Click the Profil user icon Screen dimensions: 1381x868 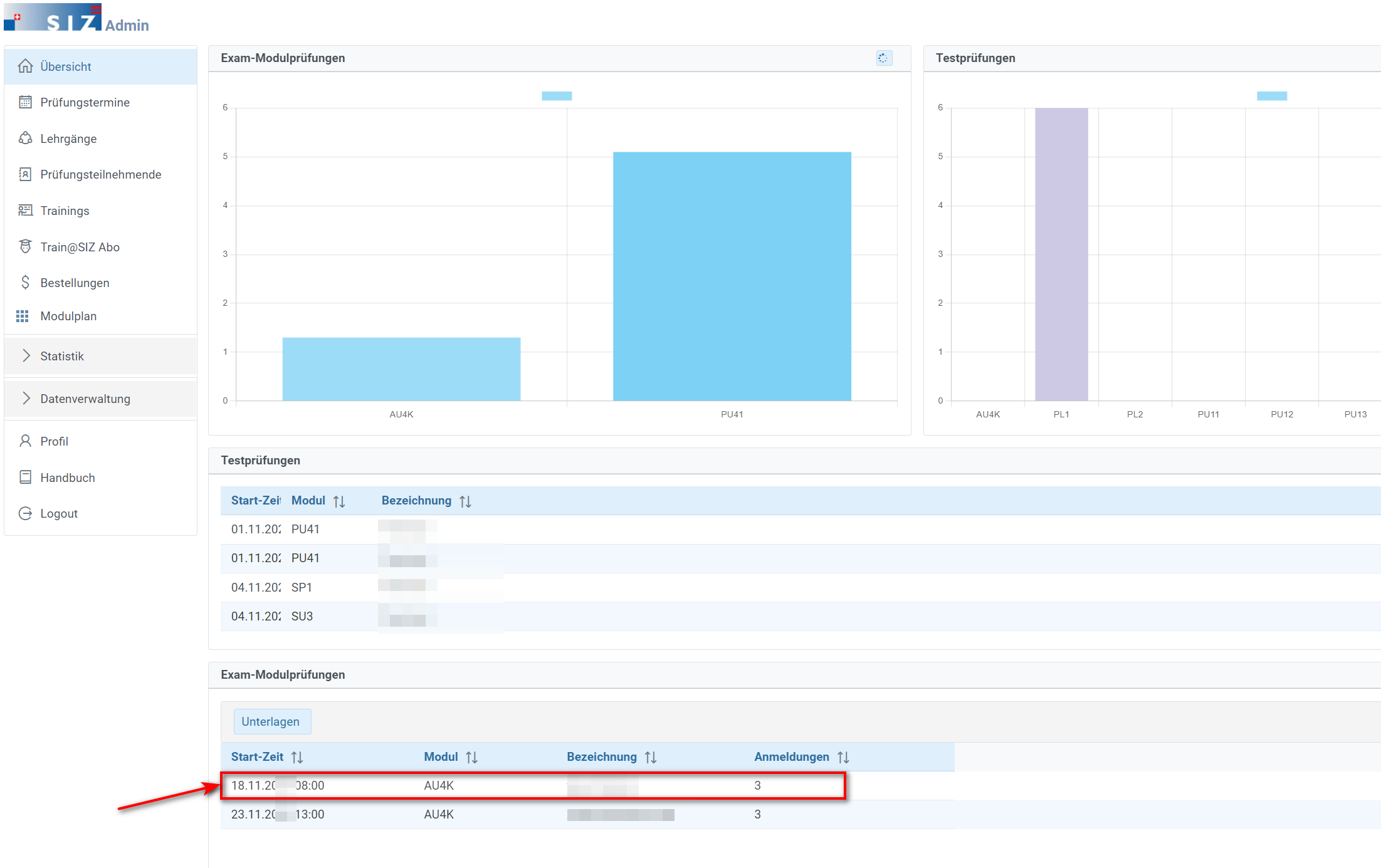(x=25, y=441)
